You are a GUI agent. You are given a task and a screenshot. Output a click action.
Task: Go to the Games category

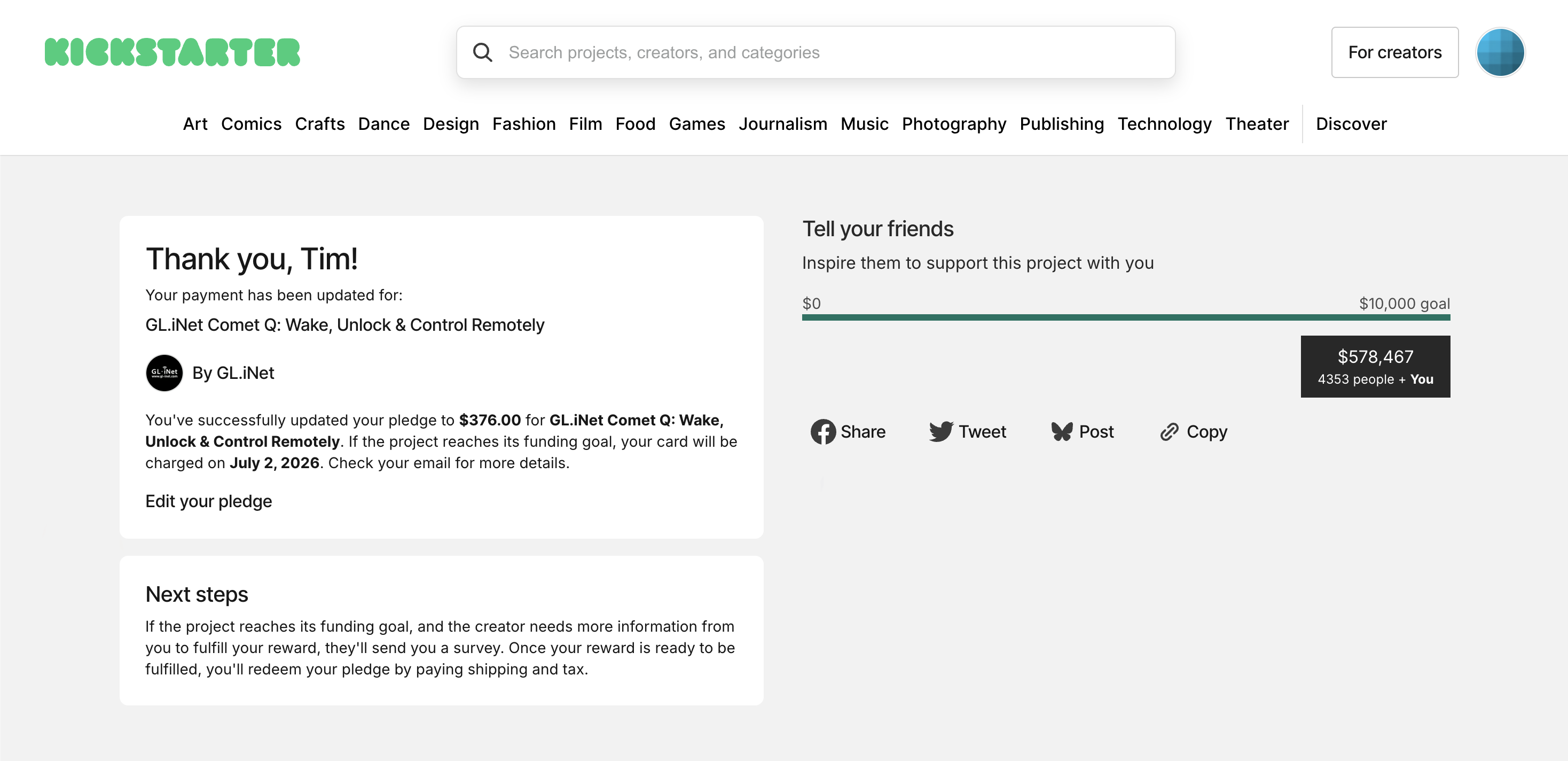(x=697, y=125)
